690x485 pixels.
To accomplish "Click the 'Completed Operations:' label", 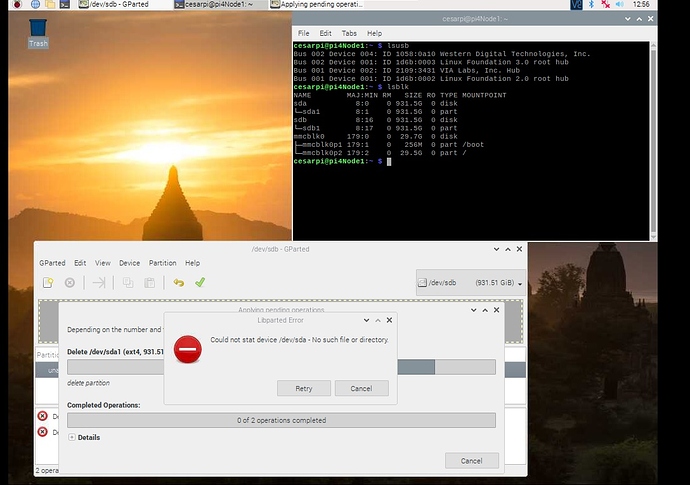I will click(x=104, y=405).
